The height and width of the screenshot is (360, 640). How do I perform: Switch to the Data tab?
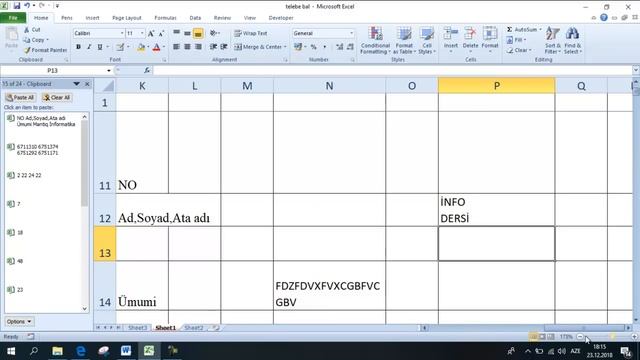pyautogui.click(x=195, y=18)
